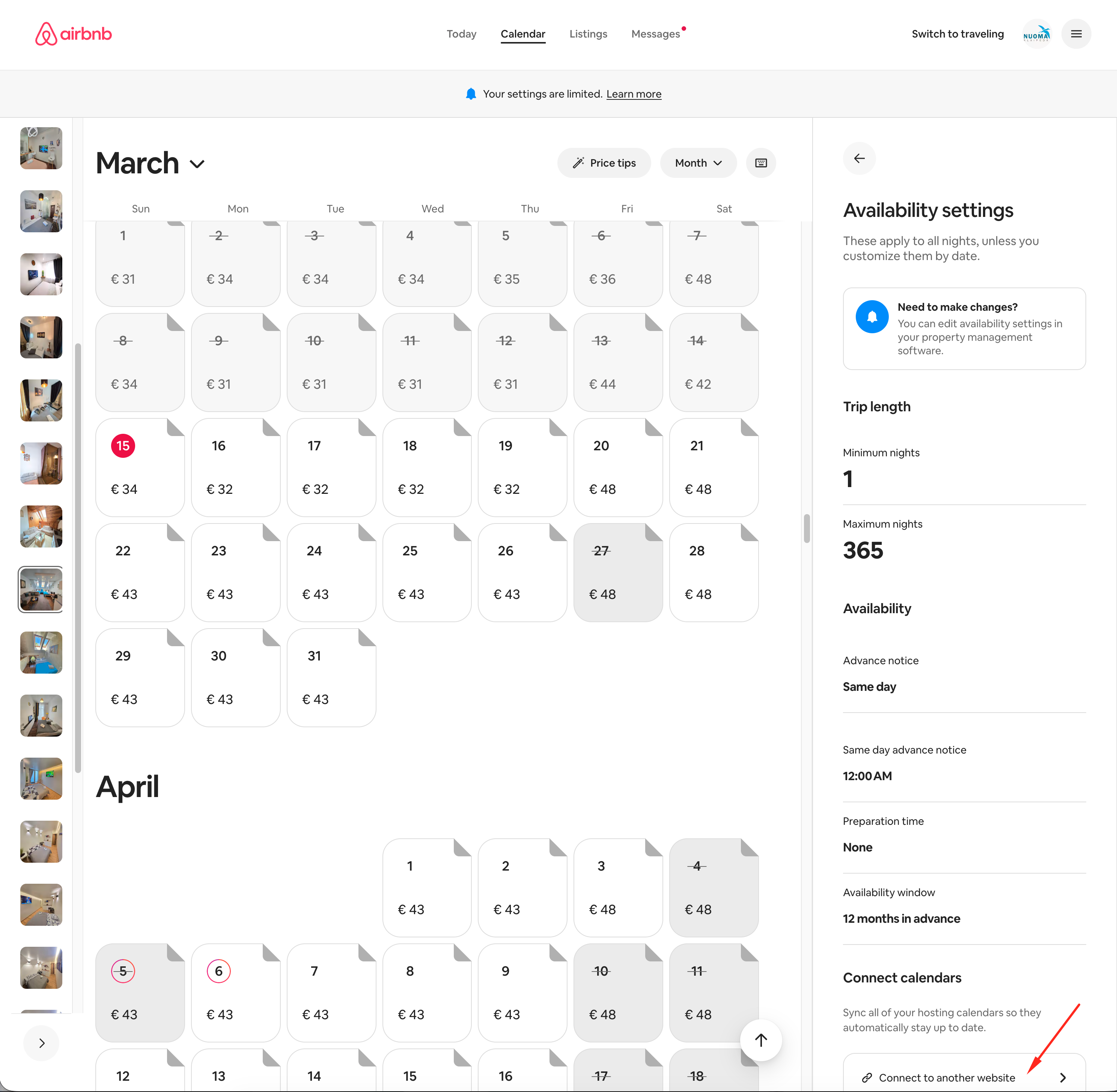Select the first listing thumbnail in the sidebar
The width and height of the screenshot is (1117, 1092).
pyautogui.click(x=41, y=148)
